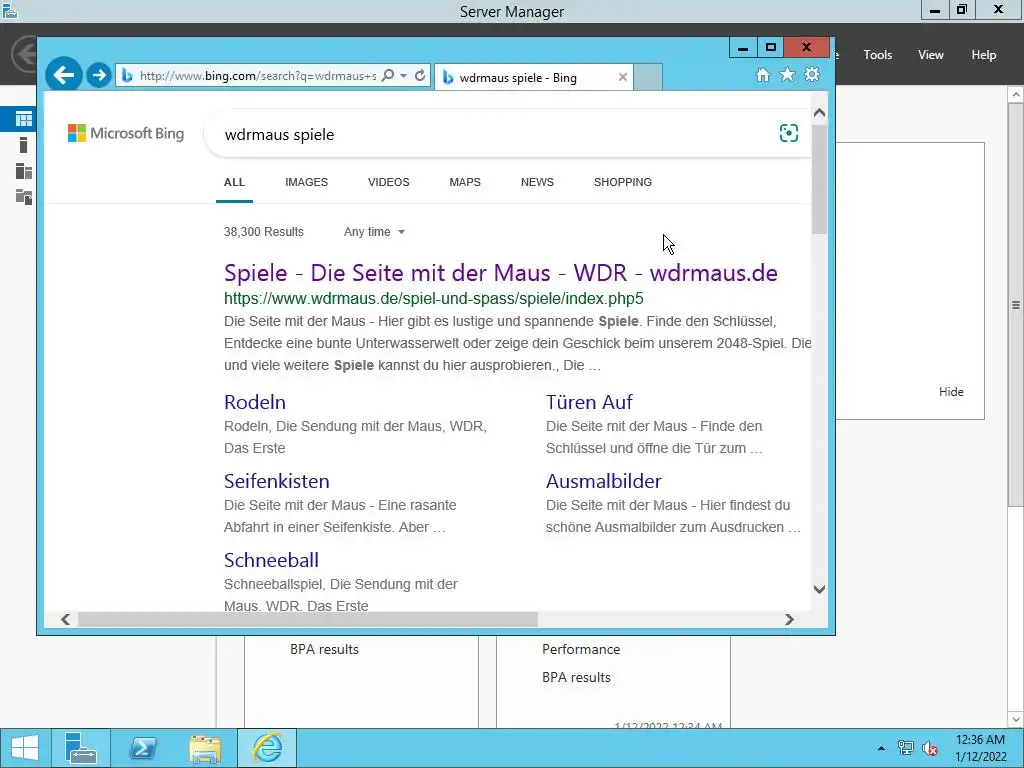Switch to the SHOPPING tab
1024x768 pixels.
(x=622, y=182)
